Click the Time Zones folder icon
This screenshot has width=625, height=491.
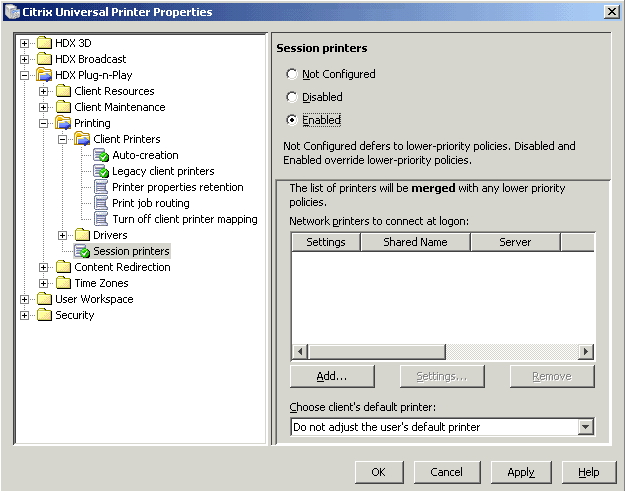pos(63,283)
